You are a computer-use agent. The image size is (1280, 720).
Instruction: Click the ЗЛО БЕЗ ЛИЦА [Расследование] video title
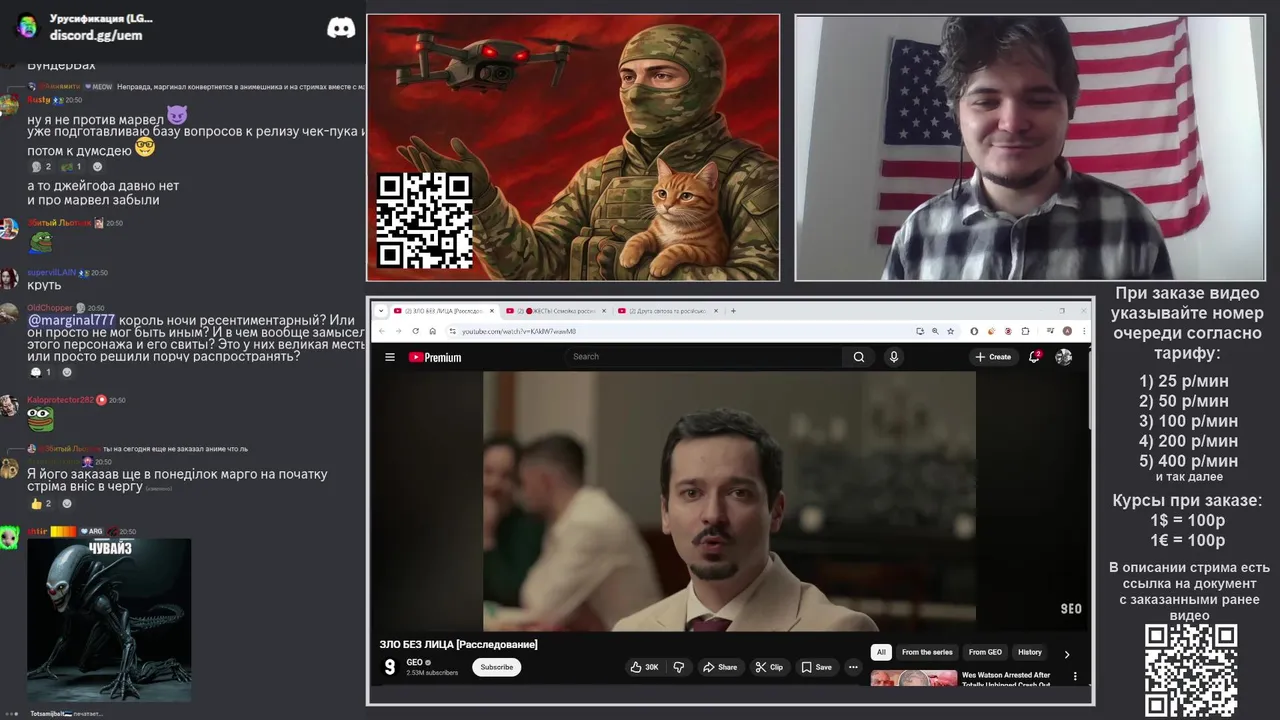(458, 644)
